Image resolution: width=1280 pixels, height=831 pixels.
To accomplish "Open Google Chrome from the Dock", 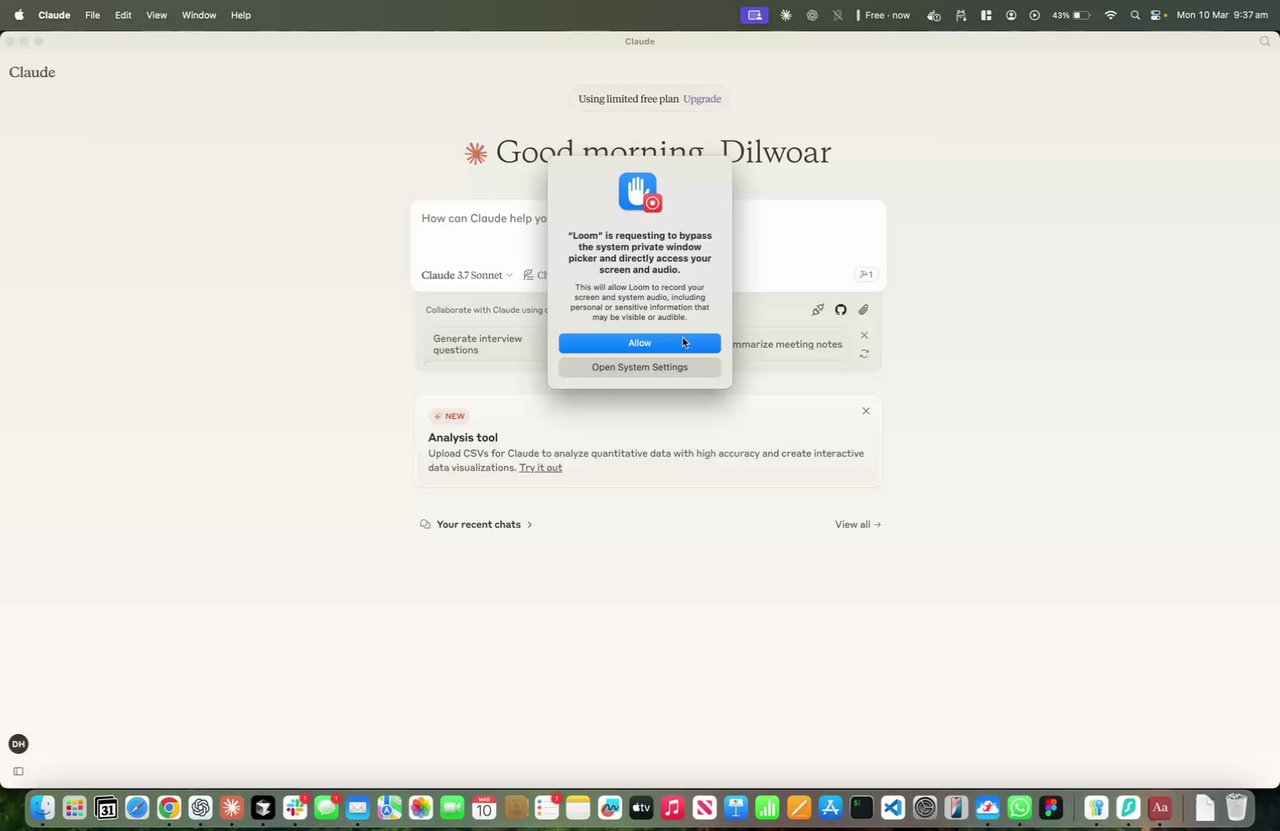I will [169, 807].
